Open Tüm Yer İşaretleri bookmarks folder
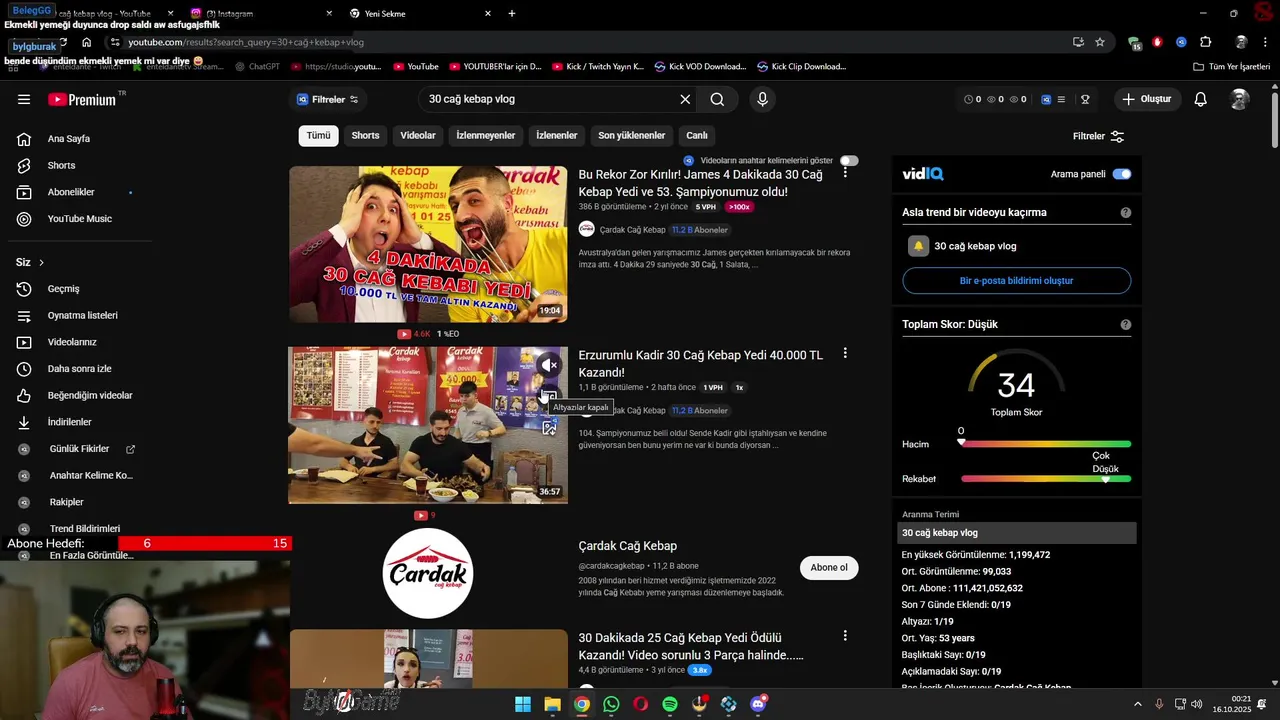 (1232, 67)
